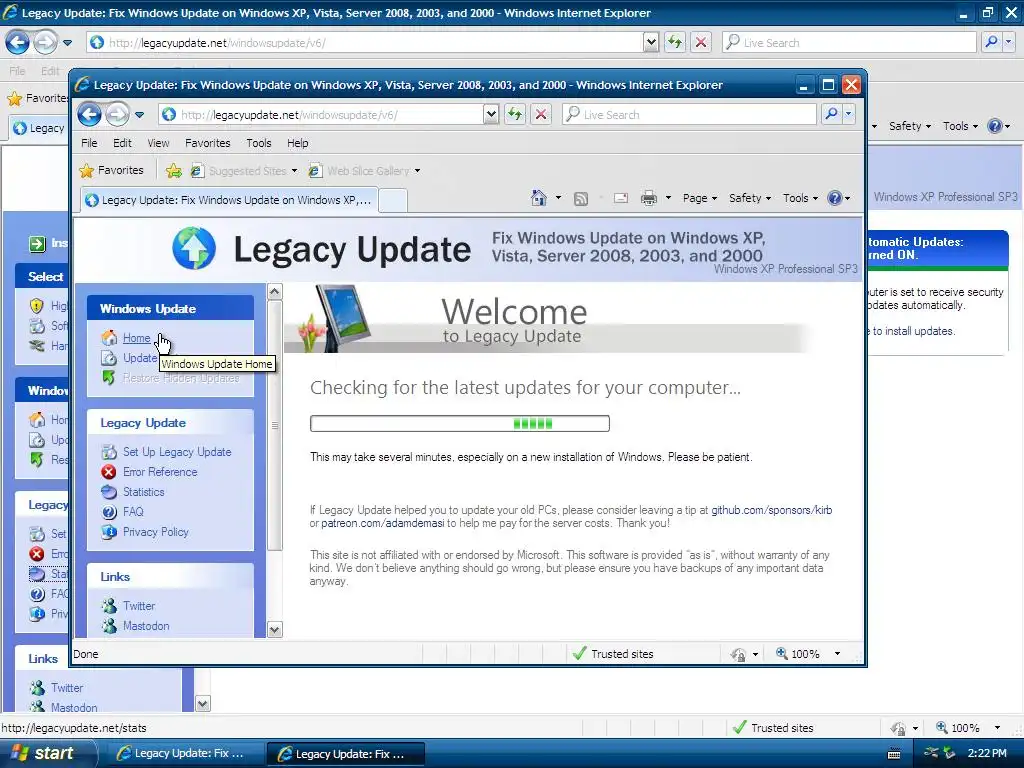Click the Back button in the background IE window
This screenshot has height=768, width=1024.
point(18,43)
